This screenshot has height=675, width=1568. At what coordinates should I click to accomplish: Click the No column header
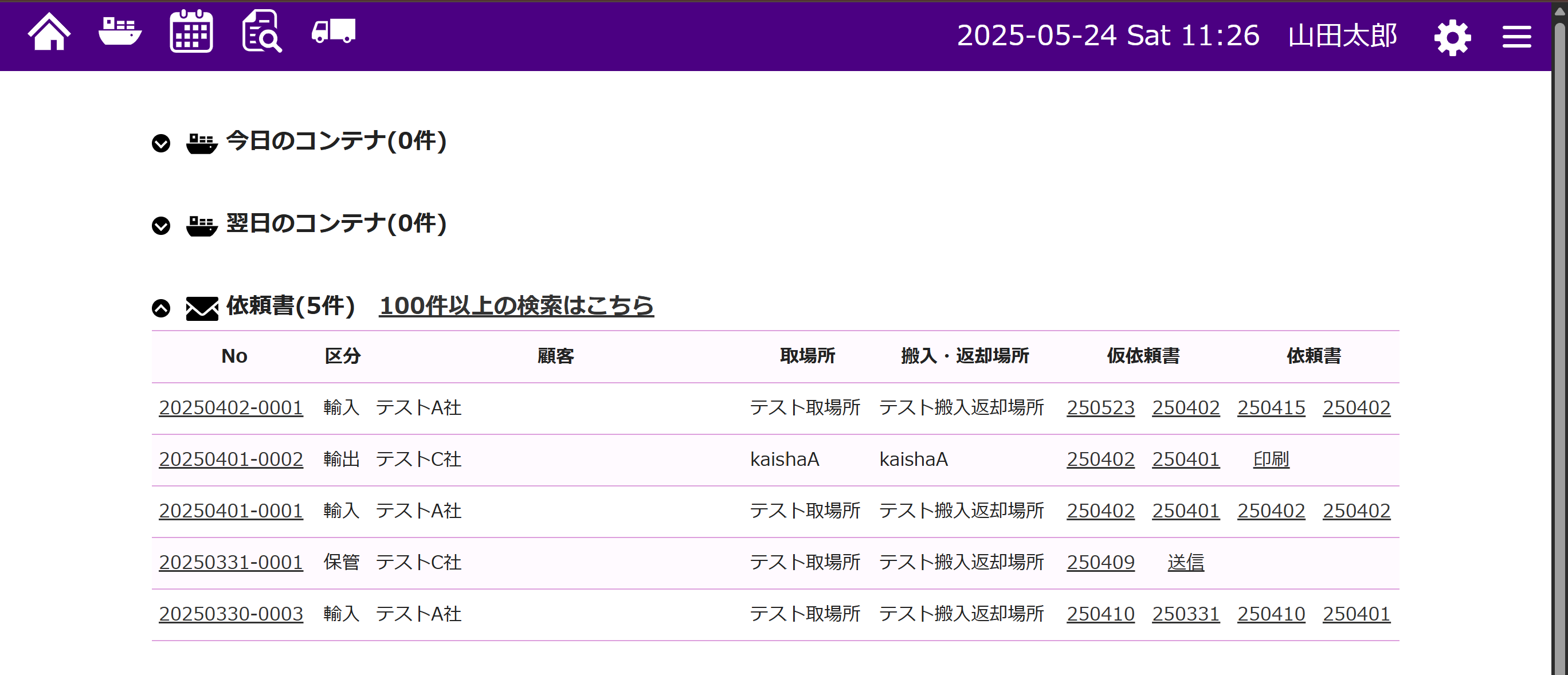[x=234, y=356]
